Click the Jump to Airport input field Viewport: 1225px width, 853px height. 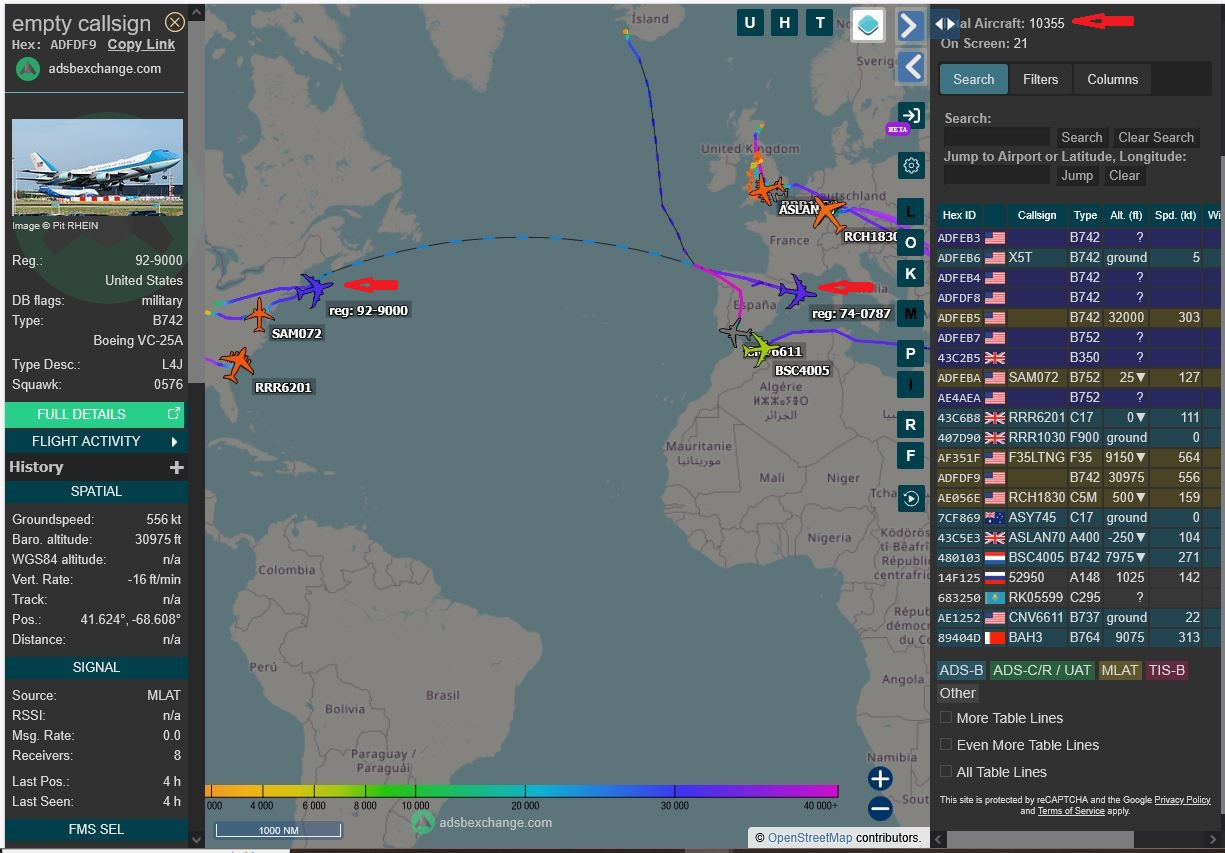[x=996, y=175]
